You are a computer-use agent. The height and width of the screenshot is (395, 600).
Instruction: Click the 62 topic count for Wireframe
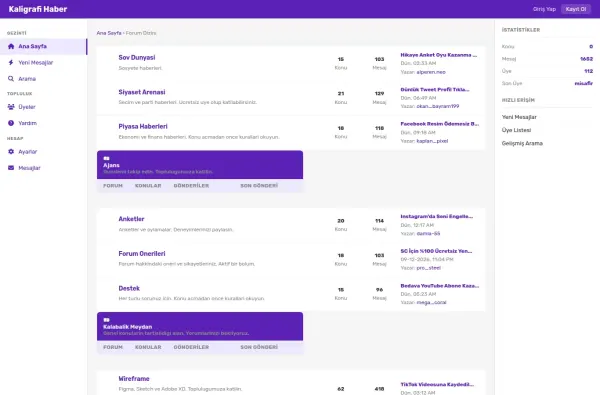pyautogui.click(x=341, y=389)
